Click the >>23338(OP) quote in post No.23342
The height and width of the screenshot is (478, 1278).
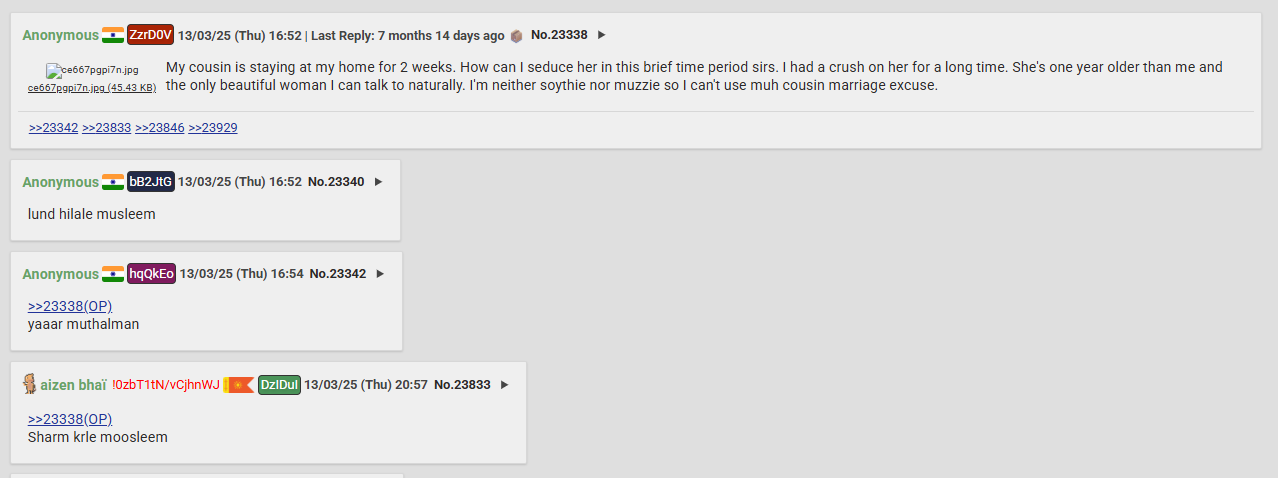pos(70,307)
